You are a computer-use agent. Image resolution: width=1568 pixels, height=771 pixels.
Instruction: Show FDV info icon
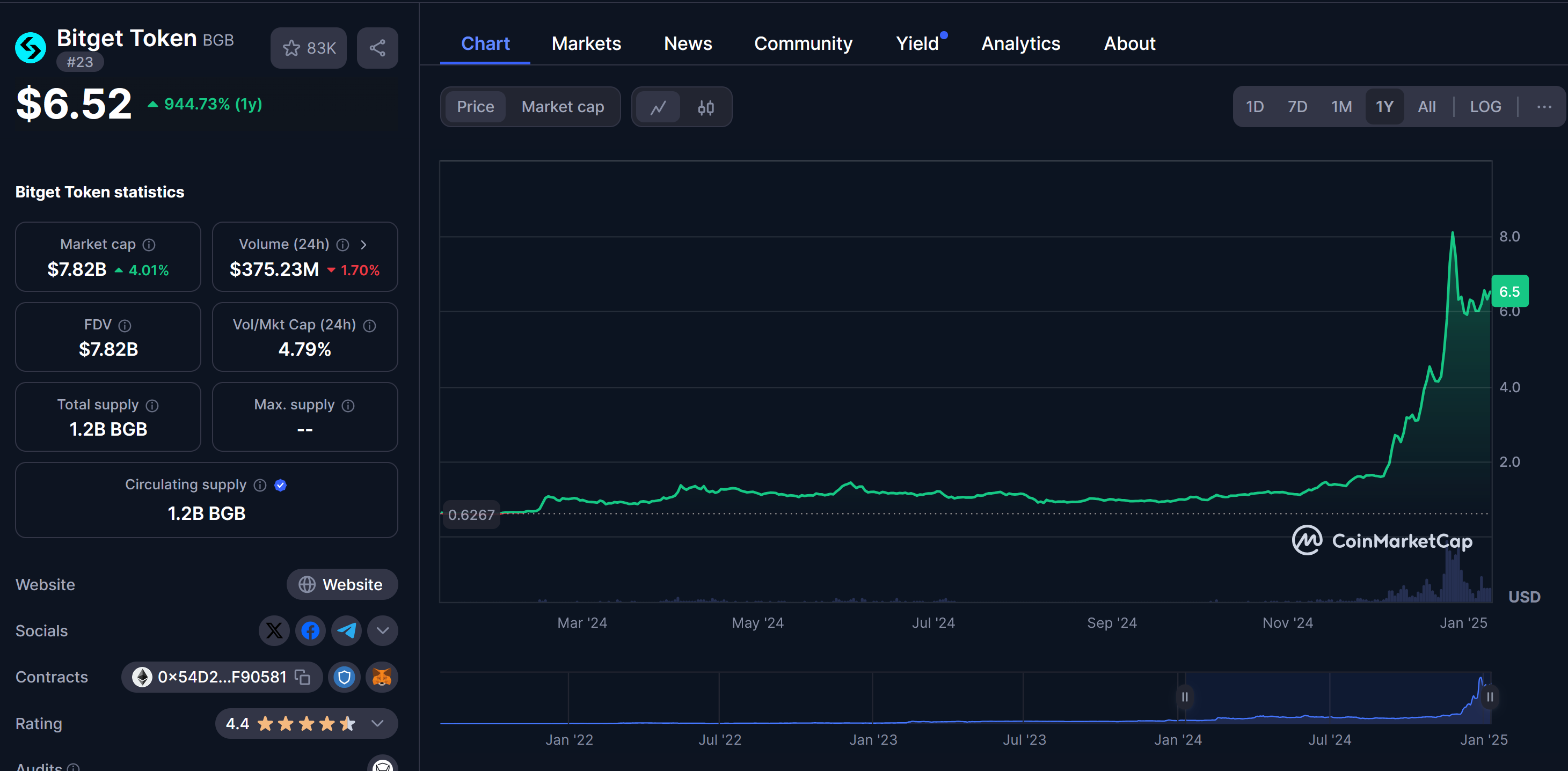point(125,326)
